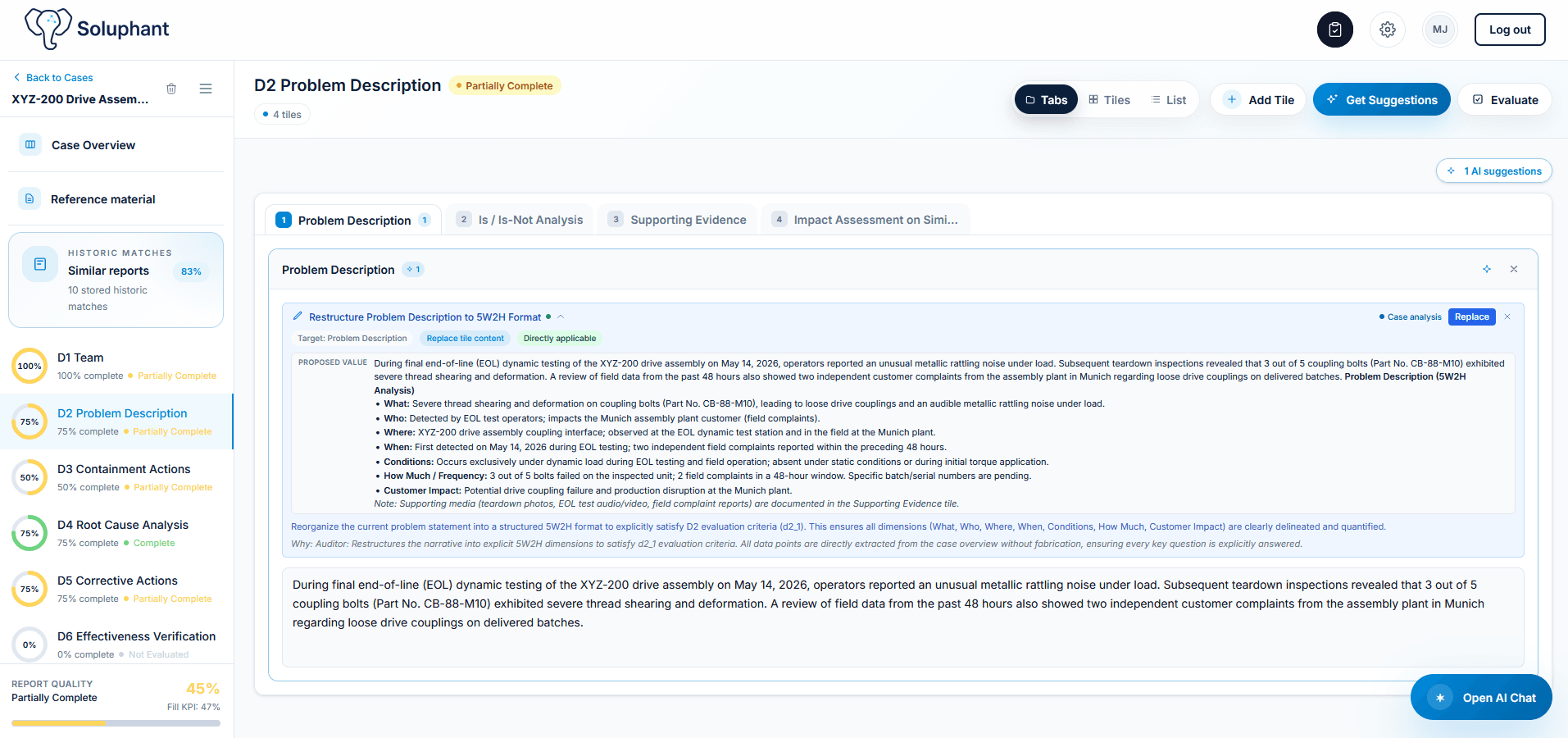Click Get Suggestions button

click(1382, 100)
